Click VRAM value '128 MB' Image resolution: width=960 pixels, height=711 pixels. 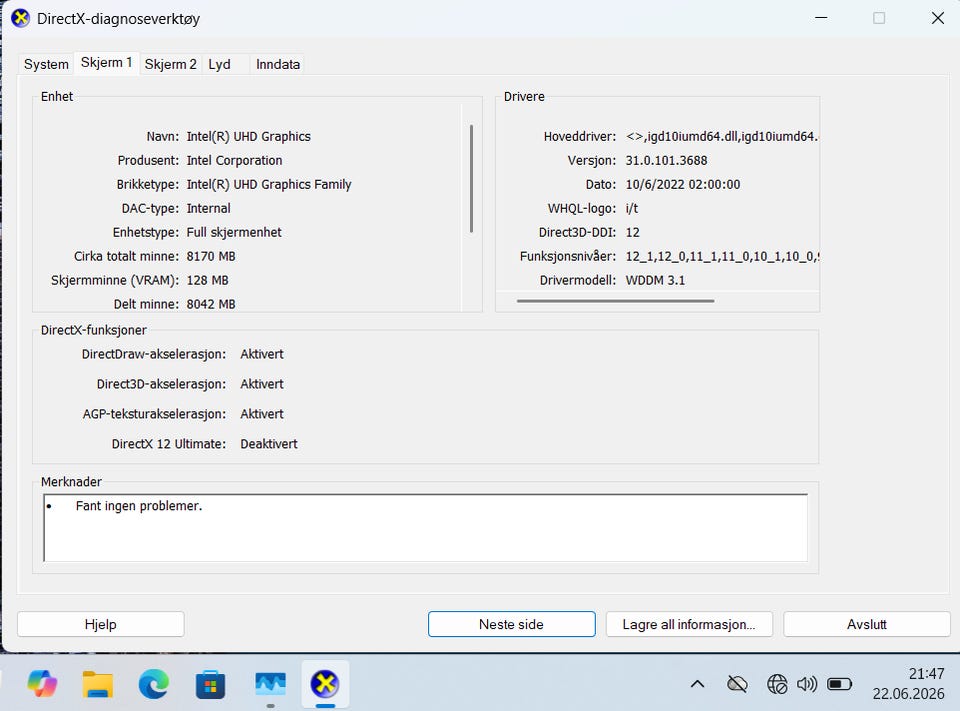pyautogui.click(x=207, y=280)
